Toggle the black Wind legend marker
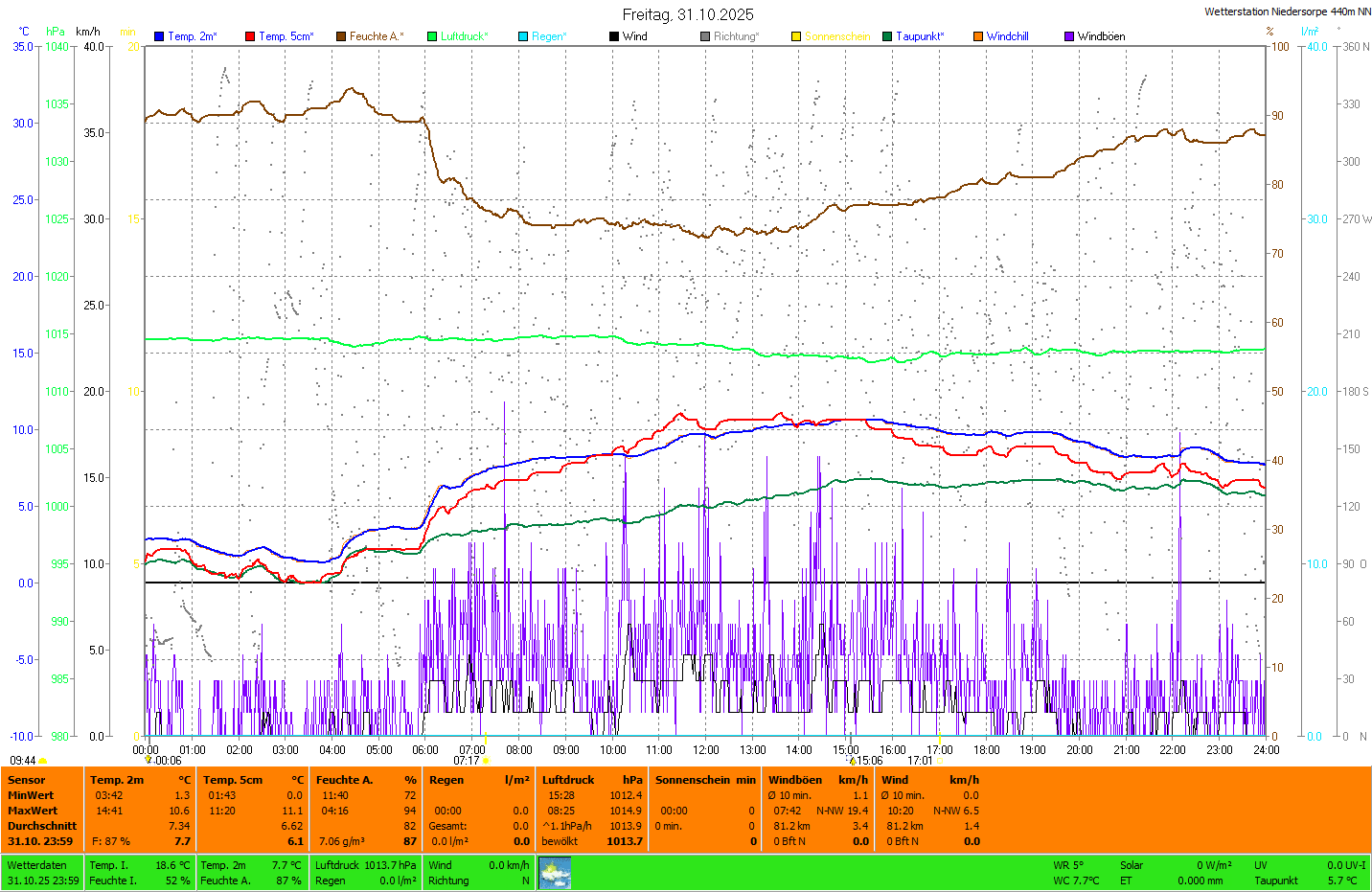Screen dimensions: 1372x892 click(x=614, y=36)
